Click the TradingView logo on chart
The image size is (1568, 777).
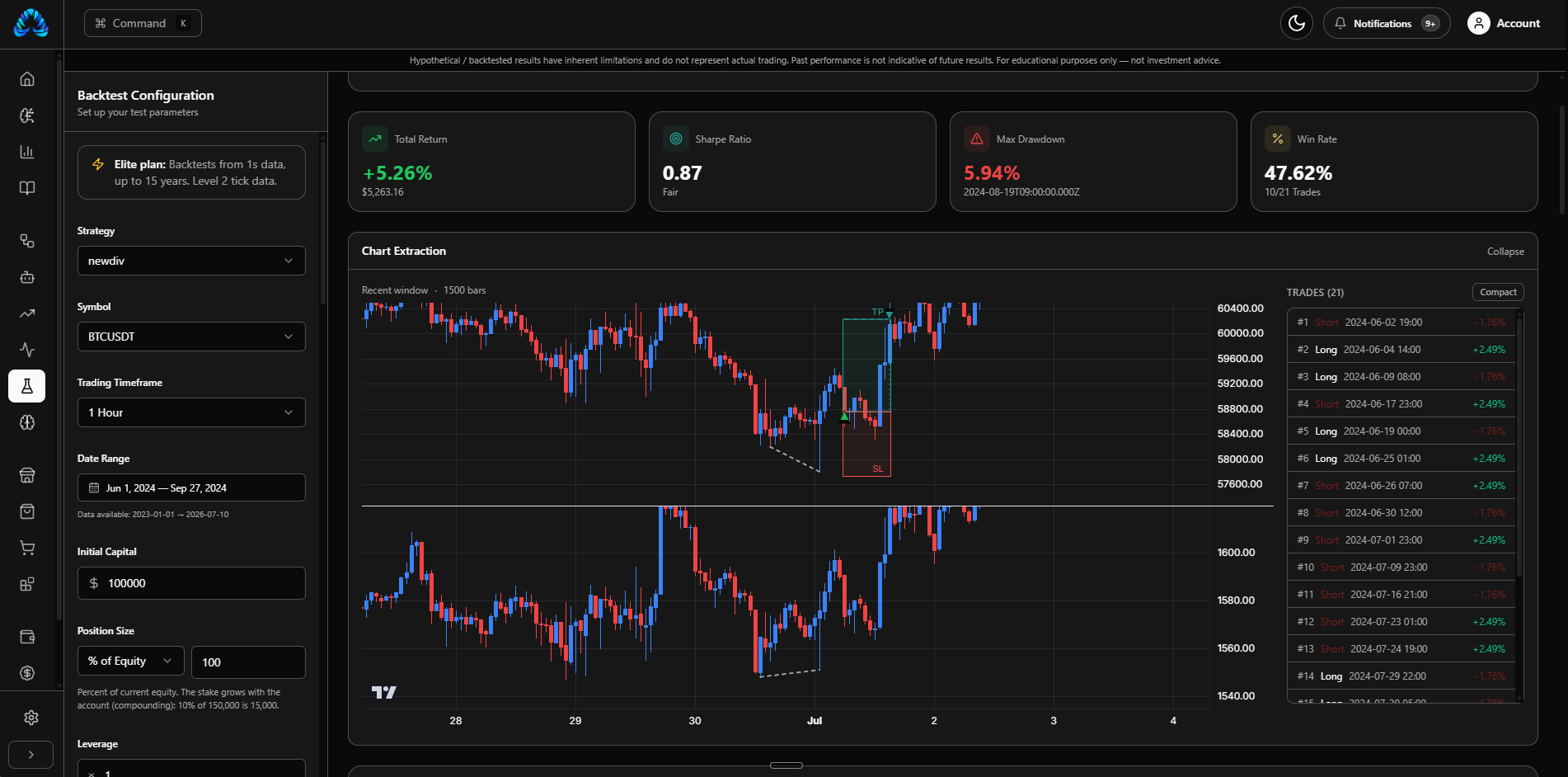pyautogui.click(x=383, y=692)
